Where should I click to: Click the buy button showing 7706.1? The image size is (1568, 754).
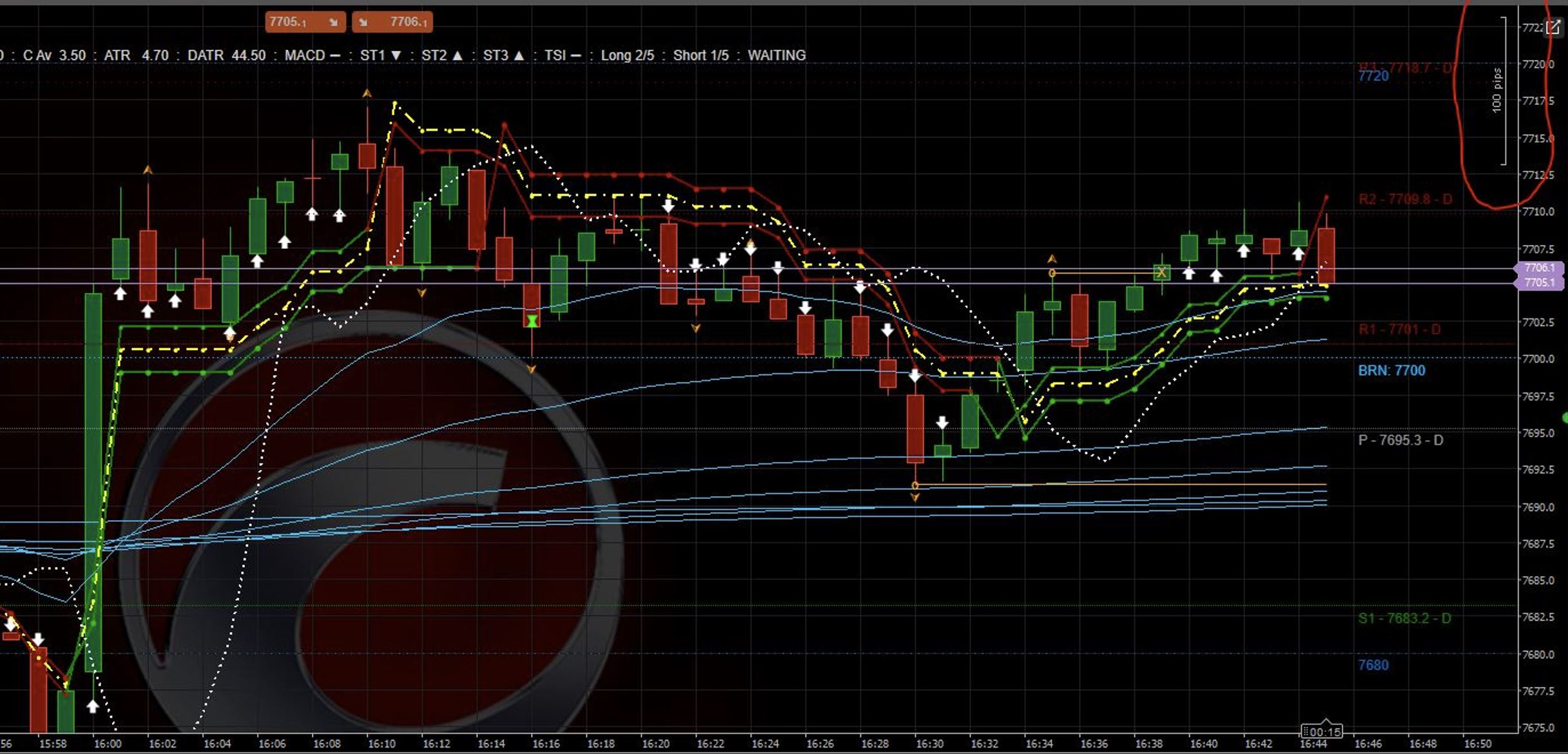click(x=392, y=22)
